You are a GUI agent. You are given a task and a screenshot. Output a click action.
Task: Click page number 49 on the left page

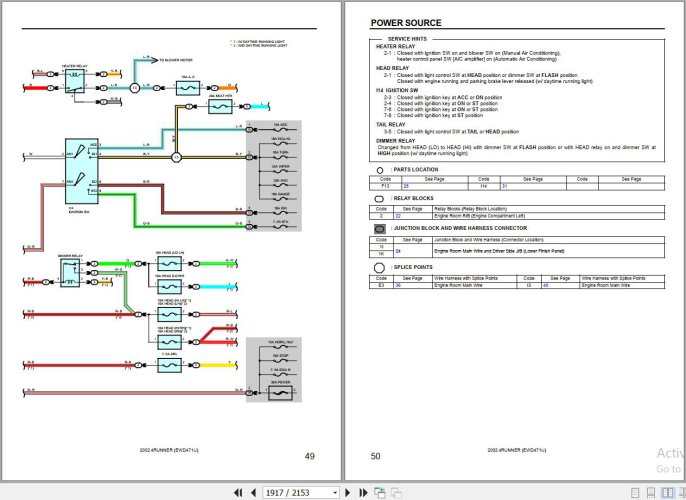click(310, 456)
